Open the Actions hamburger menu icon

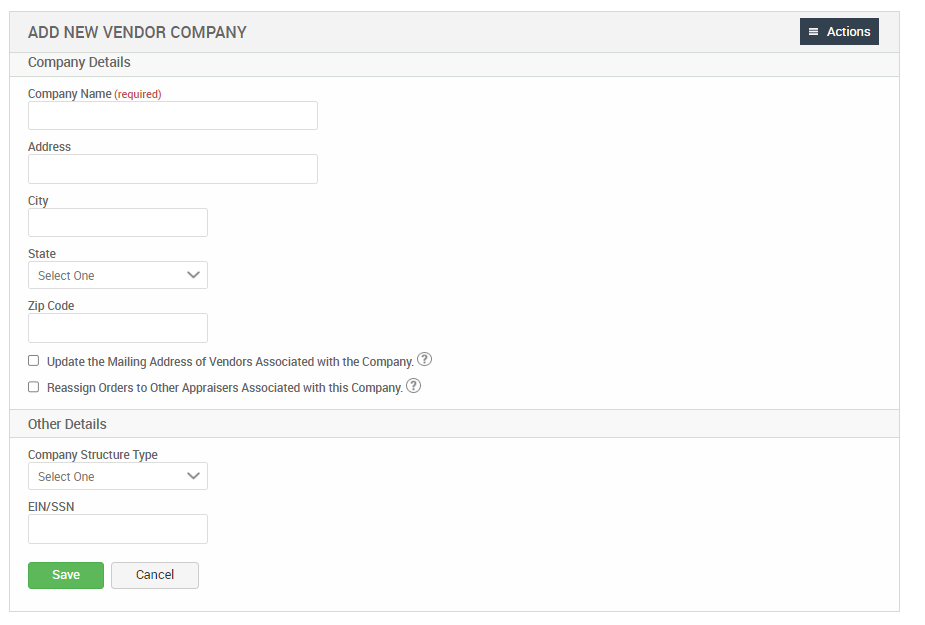click(813, 31)
